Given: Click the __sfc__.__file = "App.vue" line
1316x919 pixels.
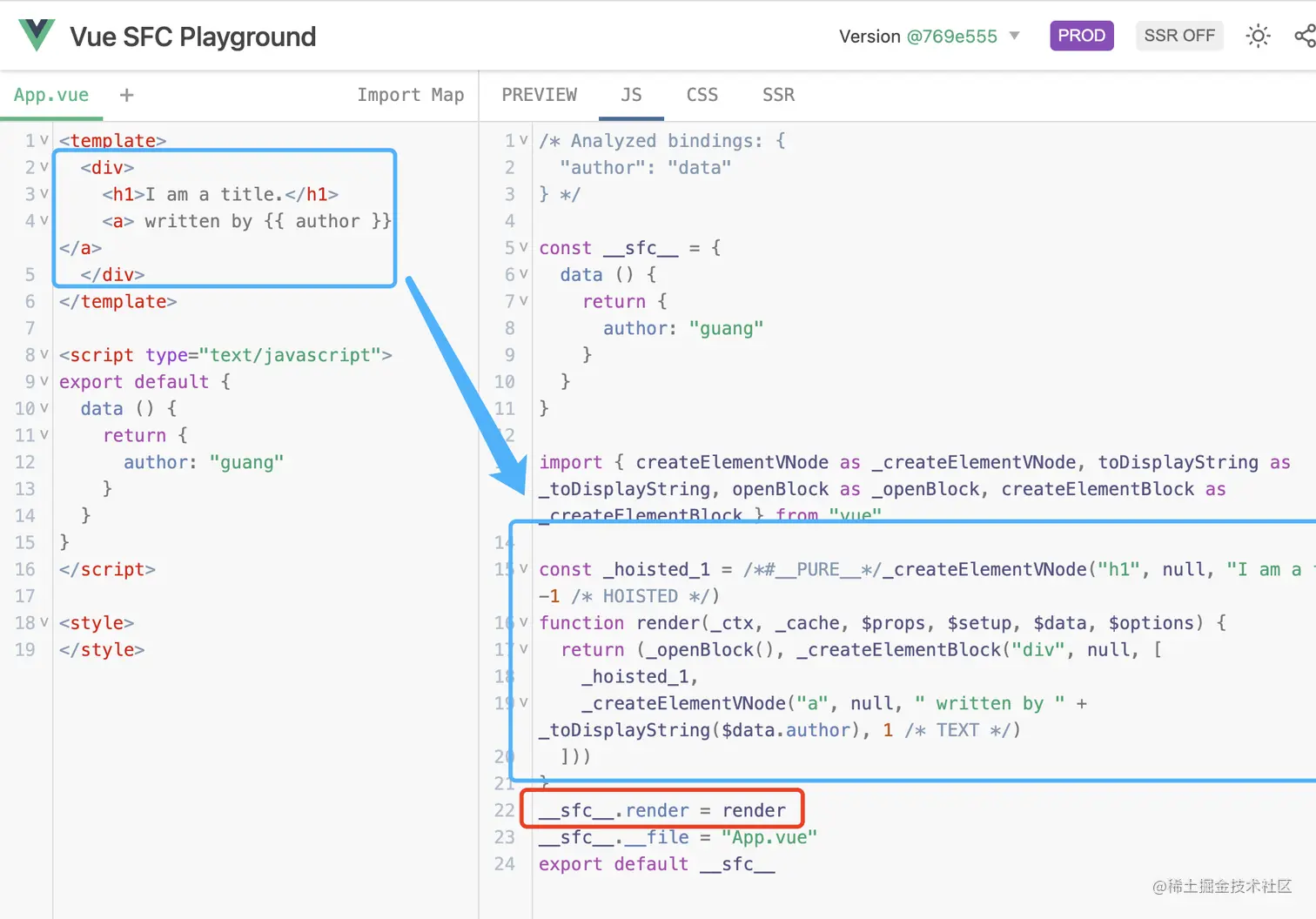Looking at the screenshot, I should (x=678, y=837).
